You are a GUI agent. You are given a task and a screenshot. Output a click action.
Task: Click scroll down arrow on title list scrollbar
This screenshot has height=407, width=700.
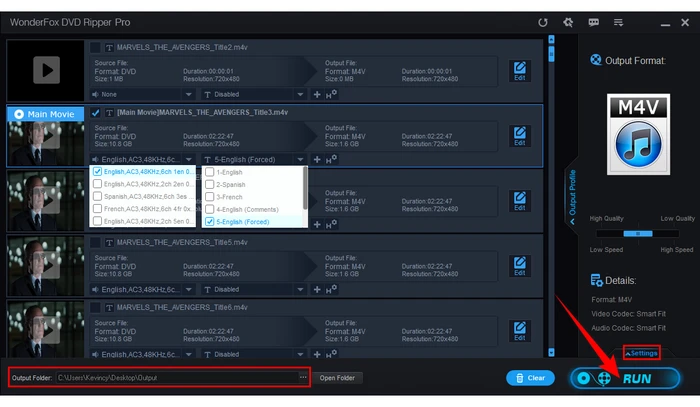pyautogui.click(x=551, y=353)
